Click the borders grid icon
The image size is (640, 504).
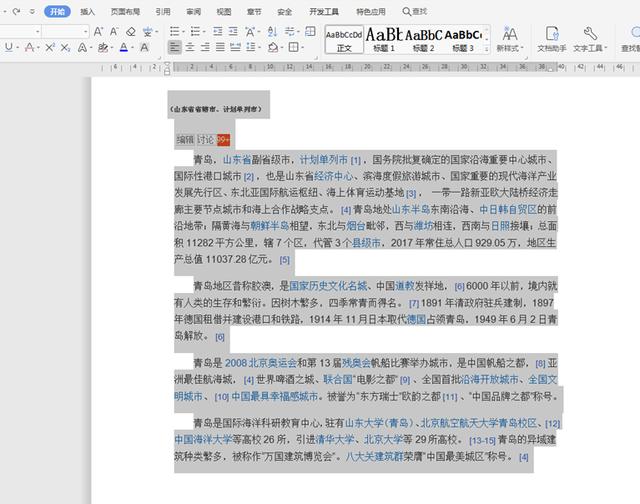pos(293,47)
